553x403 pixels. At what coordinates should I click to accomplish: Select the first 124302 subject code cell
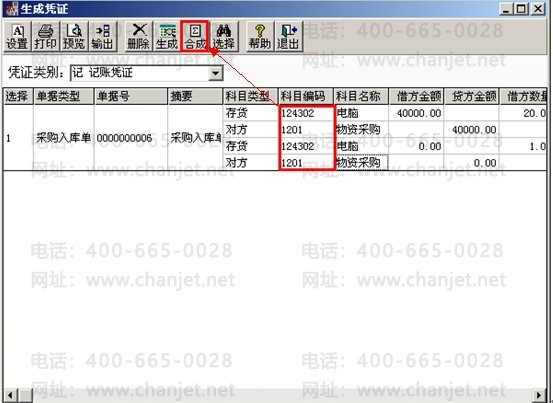(306, 113)
